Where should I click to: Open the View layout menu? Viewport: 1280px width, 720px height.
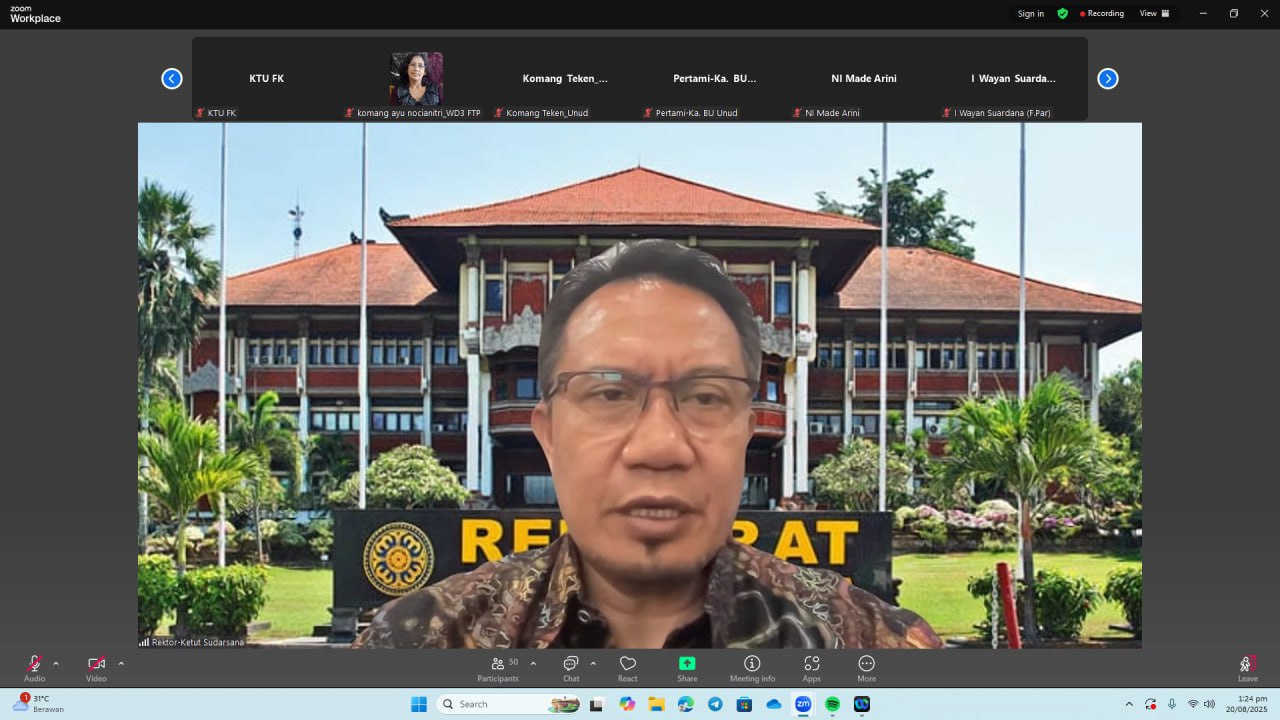click(1154, 14)
